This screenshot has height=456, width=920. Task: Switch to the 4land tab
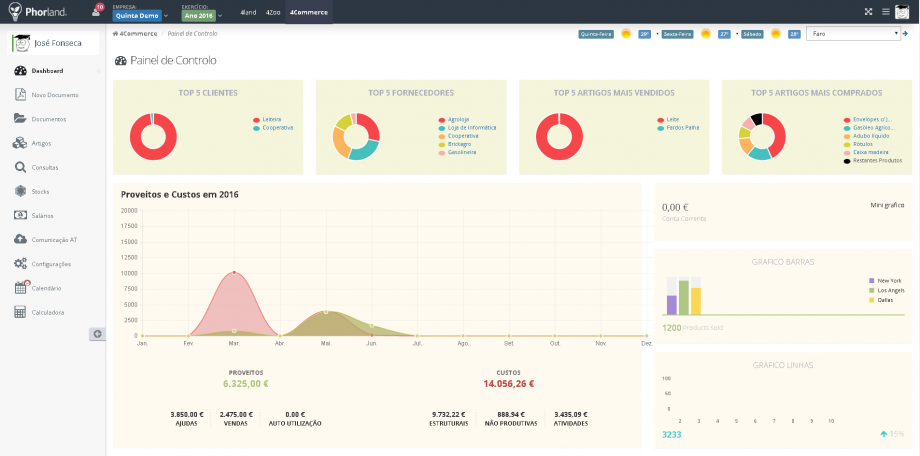coord(248,12)
